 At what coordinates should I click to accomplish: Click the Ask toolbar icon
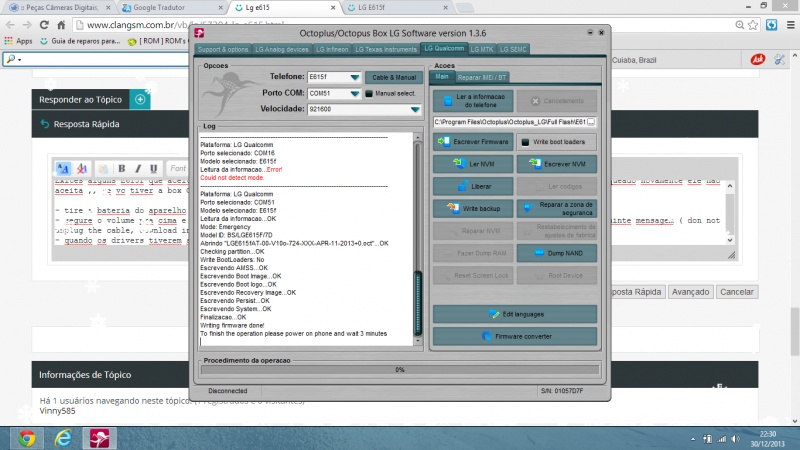coord(758,60)
